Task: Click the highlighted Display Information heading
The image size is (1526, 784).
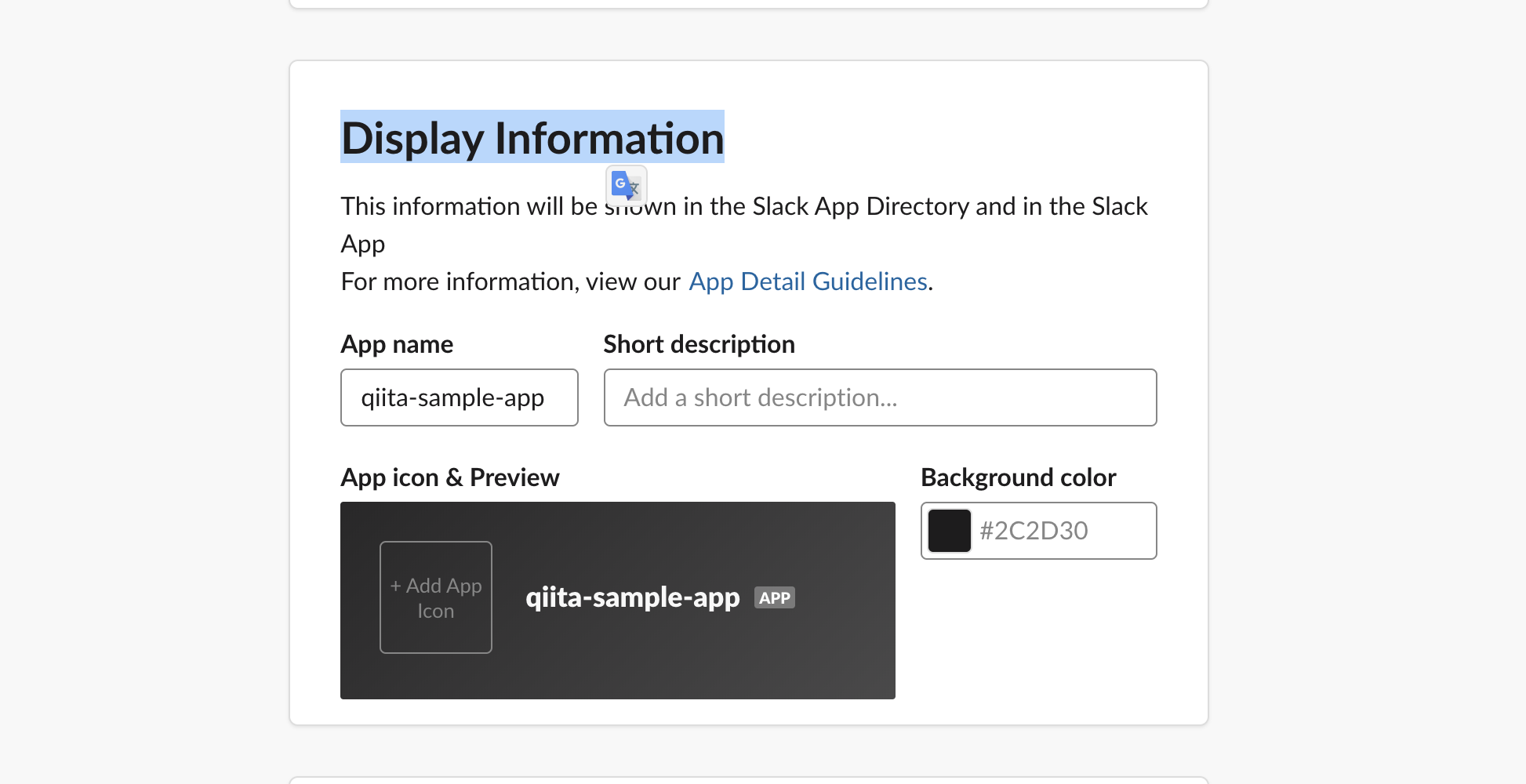Action: (532, 138)
